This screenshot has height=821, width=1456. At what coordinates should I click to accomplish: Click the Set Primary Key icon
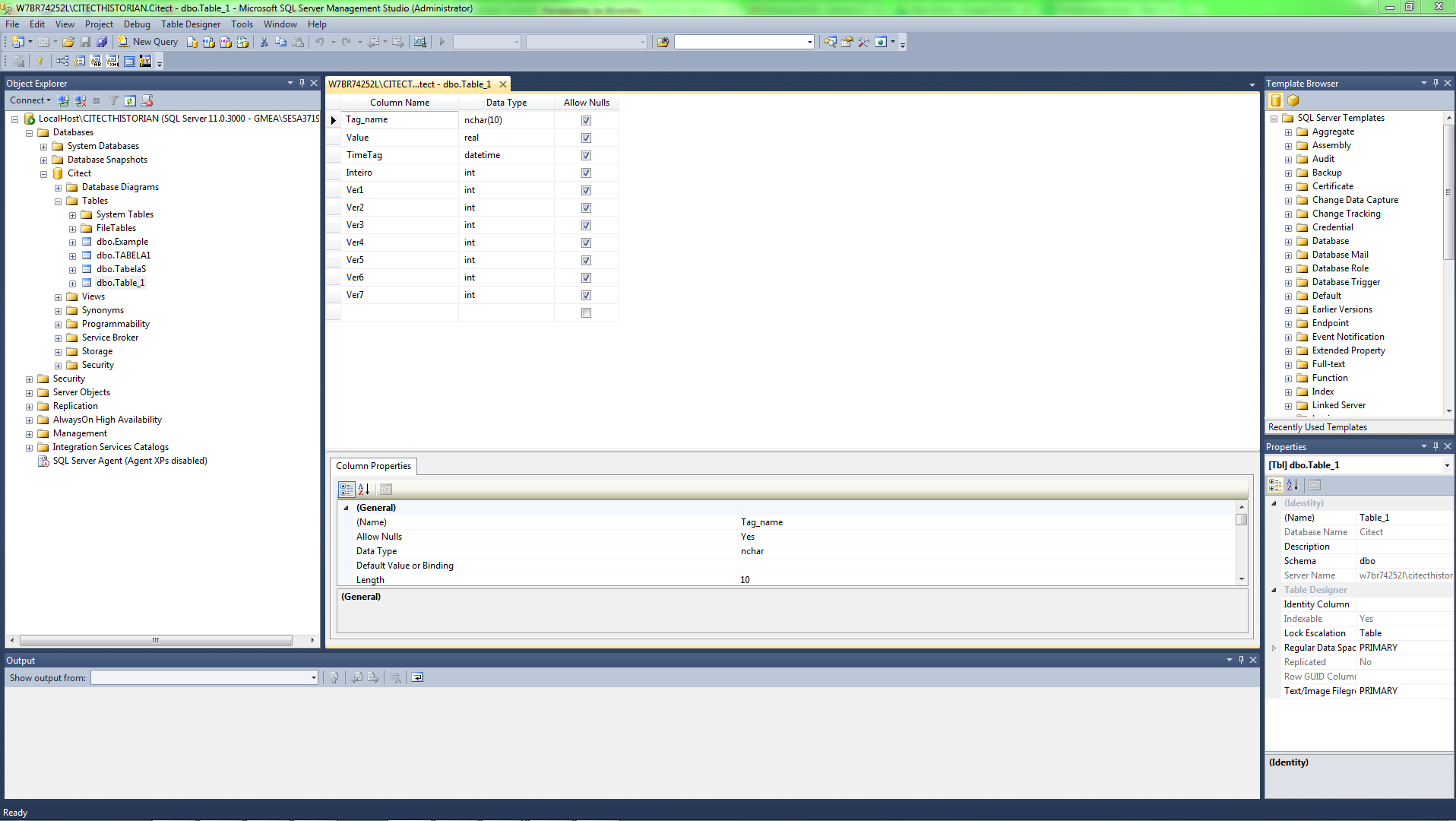tap(40, 62)
